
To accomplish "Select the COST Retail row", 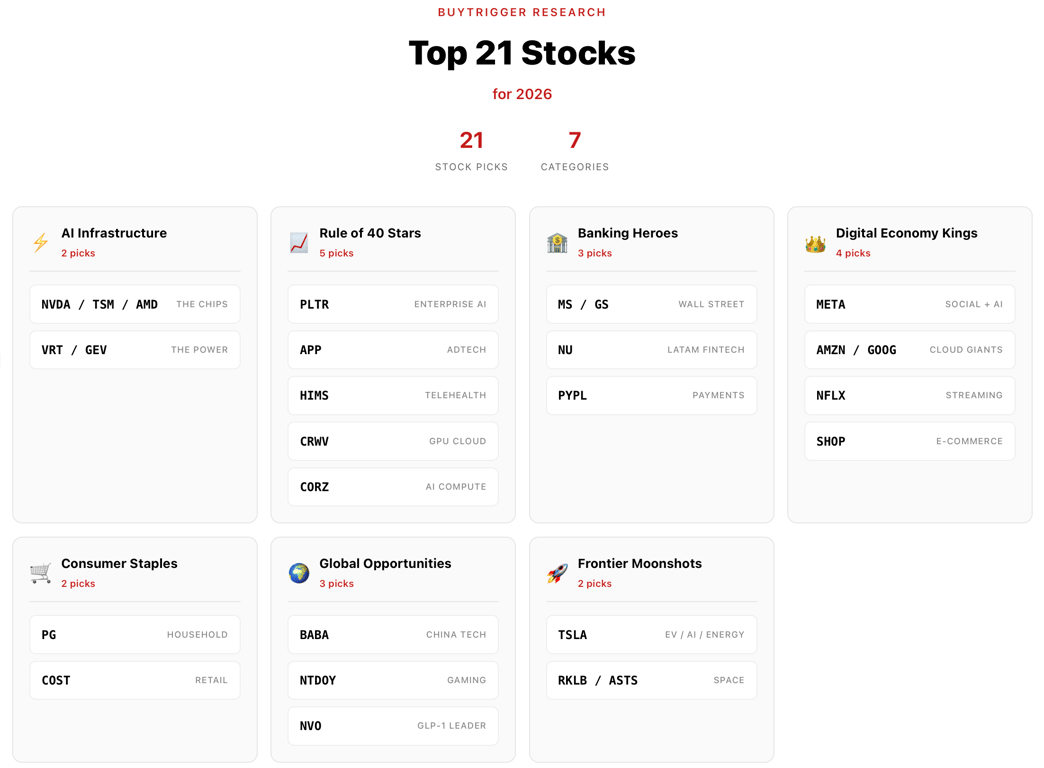I will [x=134, y=680].
